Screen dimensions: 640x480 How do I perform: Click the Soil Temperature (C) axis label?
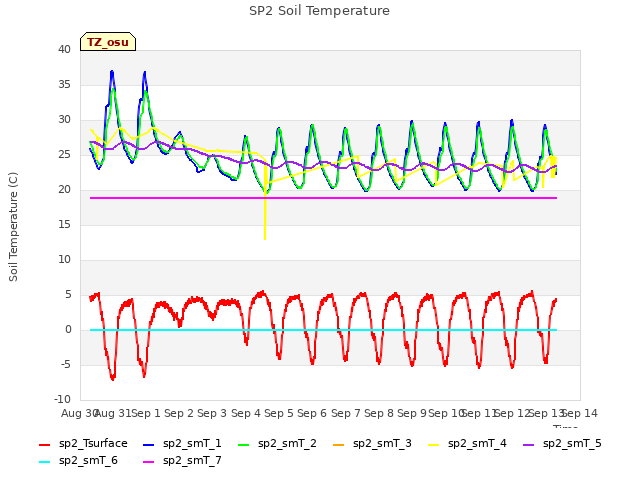(13, 227)
